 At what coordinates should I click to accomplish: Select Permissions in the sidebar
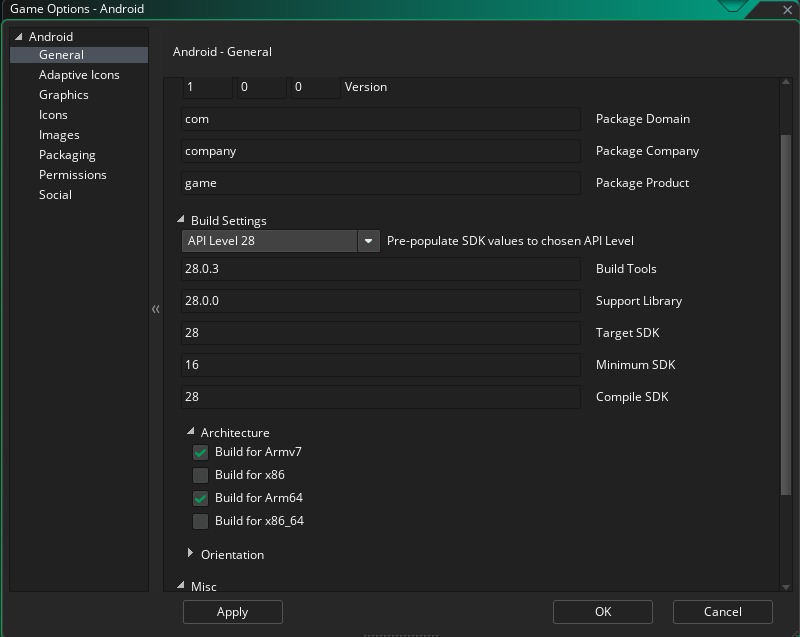[x=72, y=175]
